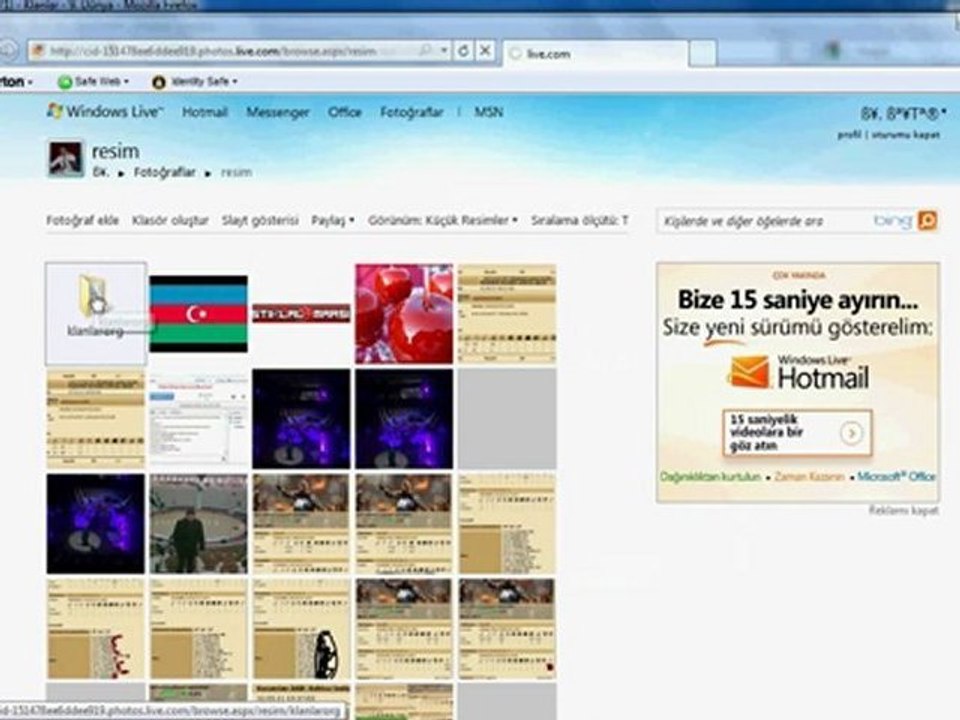Click the profil link

tap(849, 135)
